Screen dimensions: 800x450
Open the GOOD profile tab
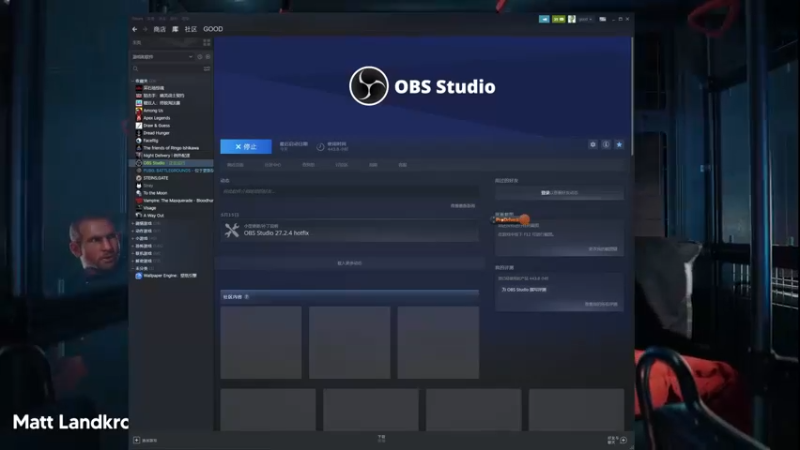coord(213,29)
